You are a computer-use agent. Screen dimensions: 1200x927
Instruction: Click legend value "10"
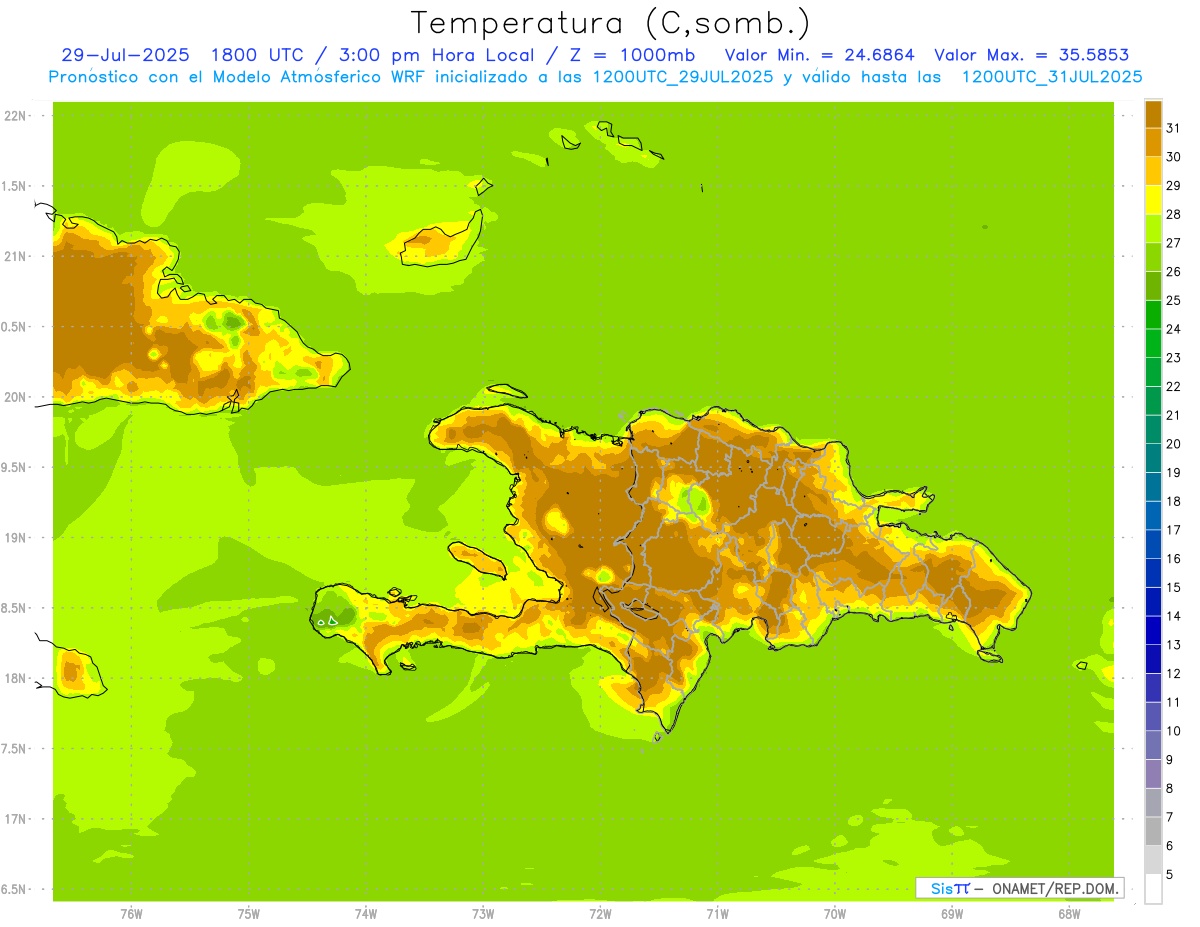(x=1173, y=731)
